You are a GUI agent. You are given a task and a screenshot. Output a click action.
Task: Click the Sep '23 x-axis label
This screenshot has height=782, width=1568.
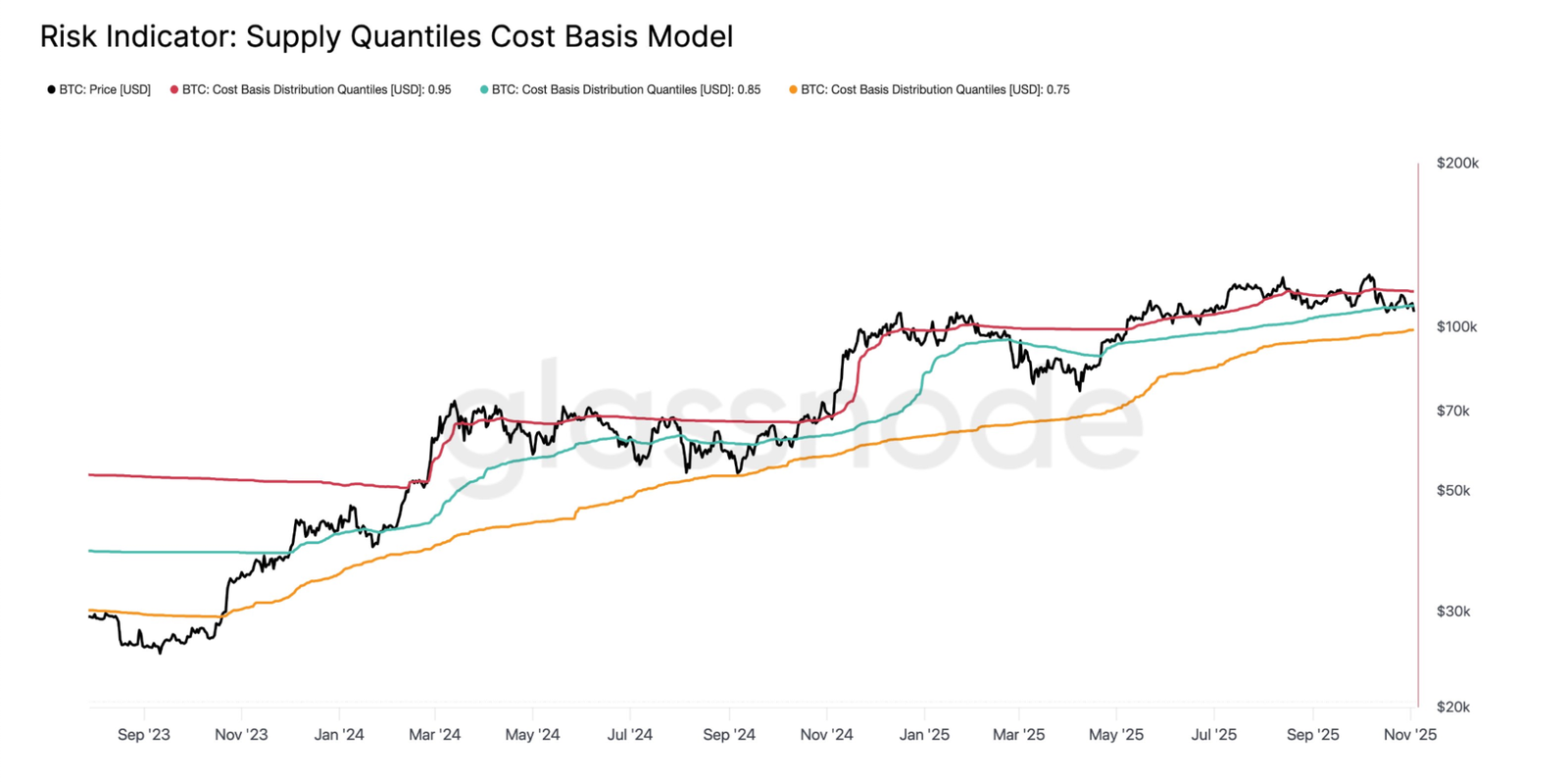144,735
